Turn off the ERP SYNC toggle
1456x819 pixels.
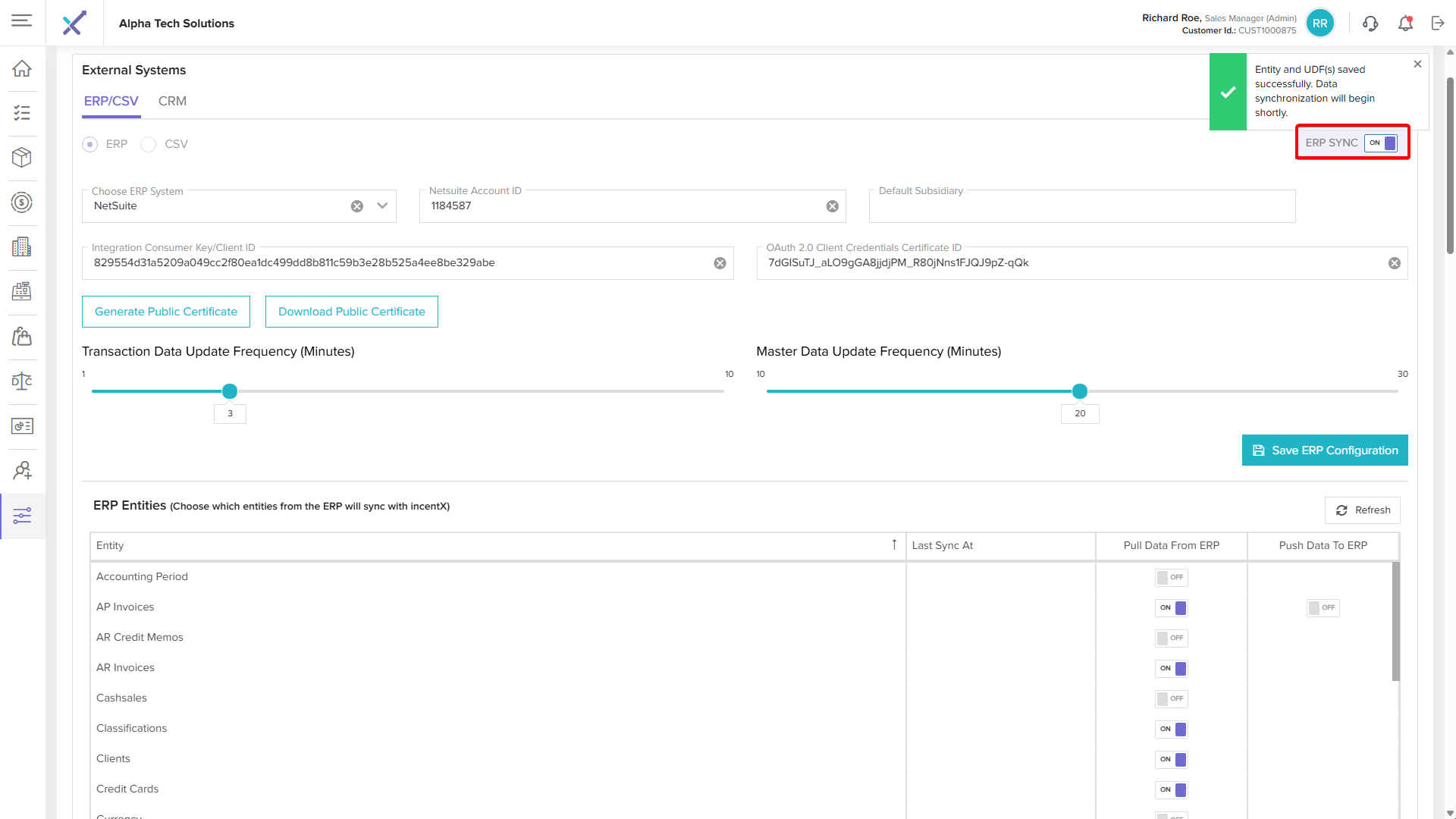point(1381,143)
